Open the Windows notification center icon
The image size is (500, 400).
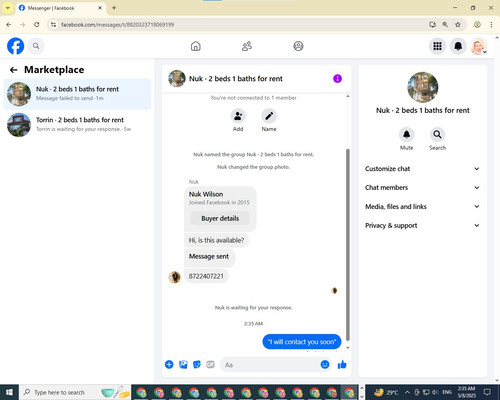pyautogui.click(x=487, y=392)
